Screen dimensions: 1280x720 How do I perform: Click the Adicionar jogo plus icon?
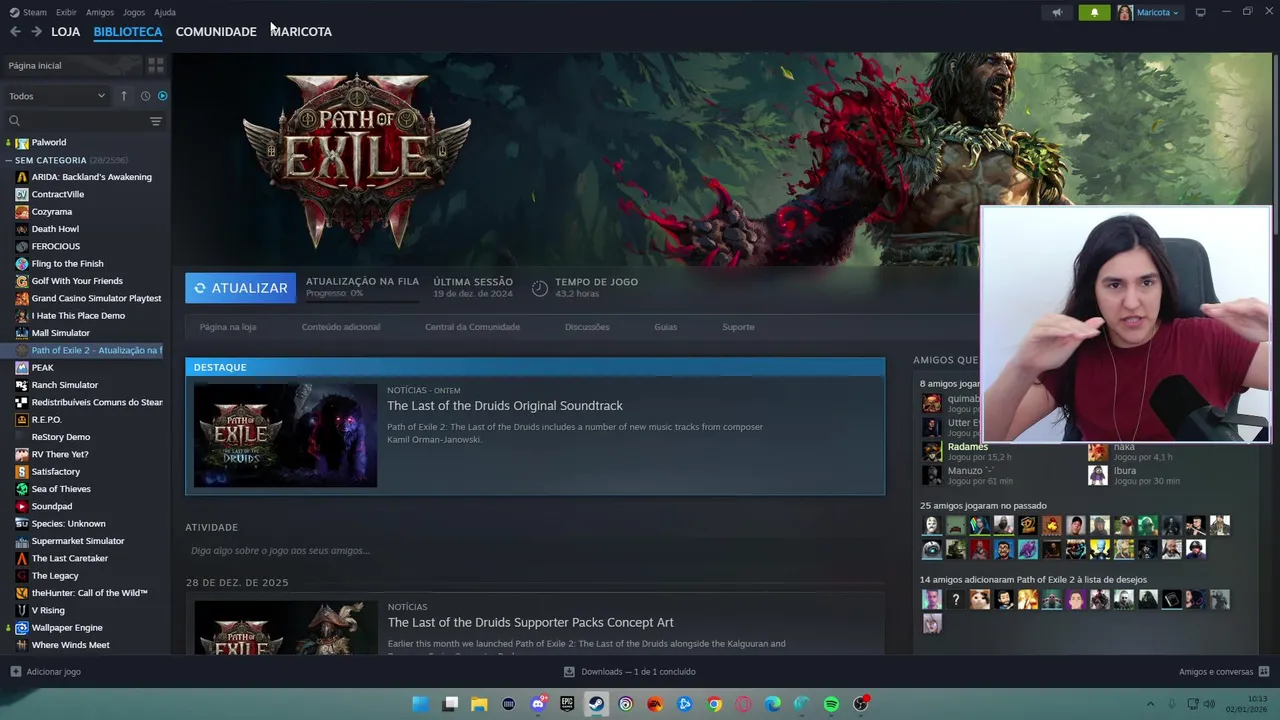(x=15, y=672)
